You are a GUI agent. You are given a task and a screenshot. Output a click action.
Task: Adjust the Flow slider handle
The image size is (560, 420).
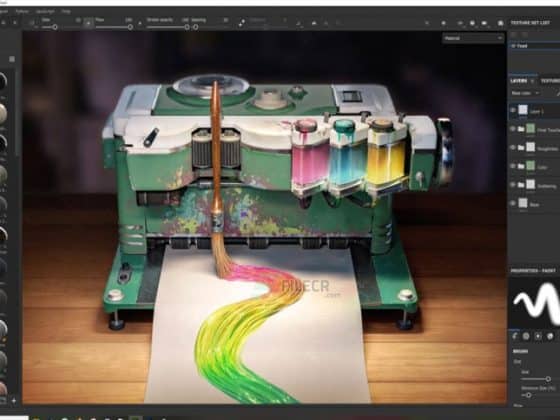tap(130, 27)
